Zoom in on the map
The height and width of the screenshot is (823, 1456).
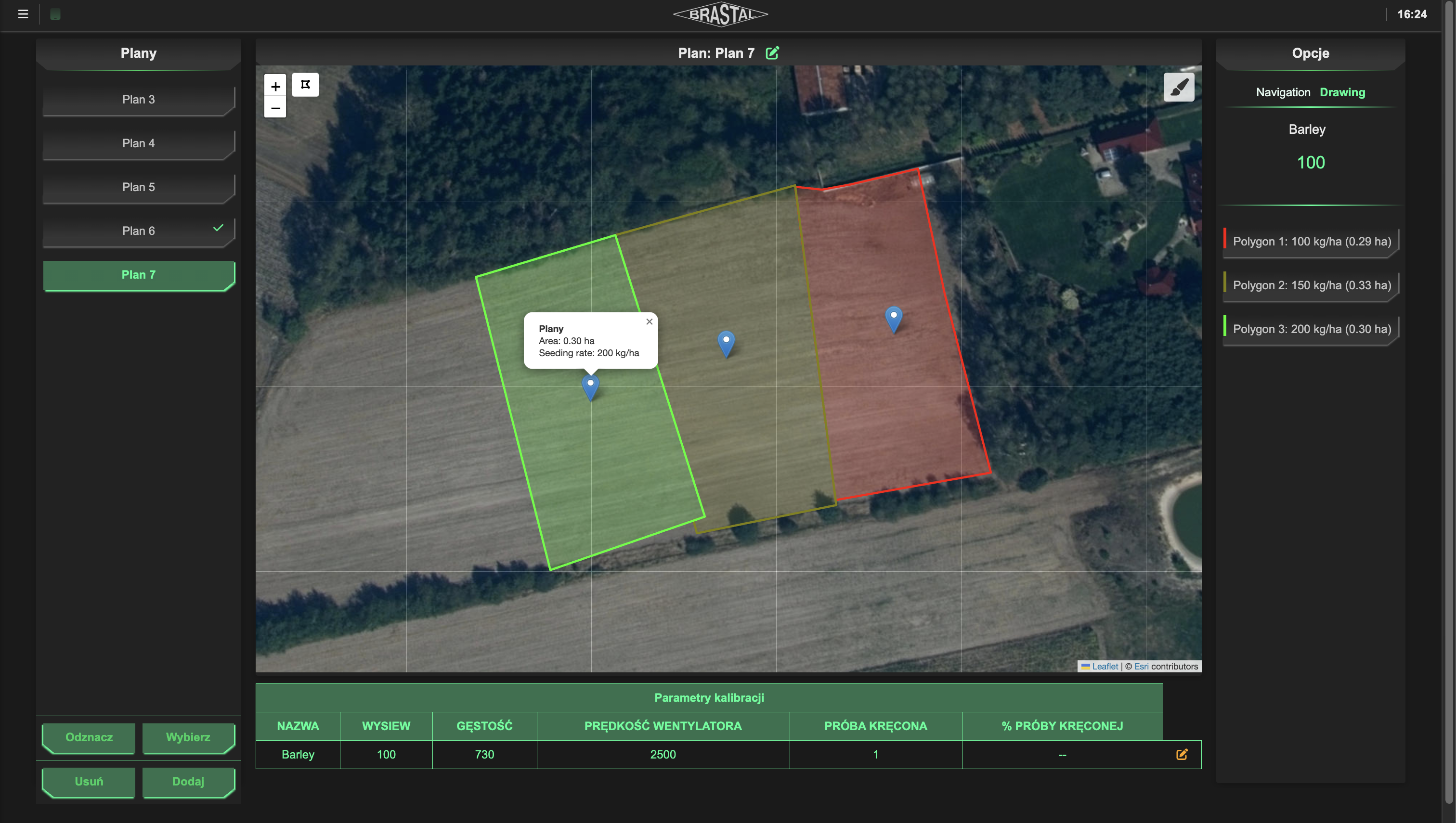[x=275, y=87]
